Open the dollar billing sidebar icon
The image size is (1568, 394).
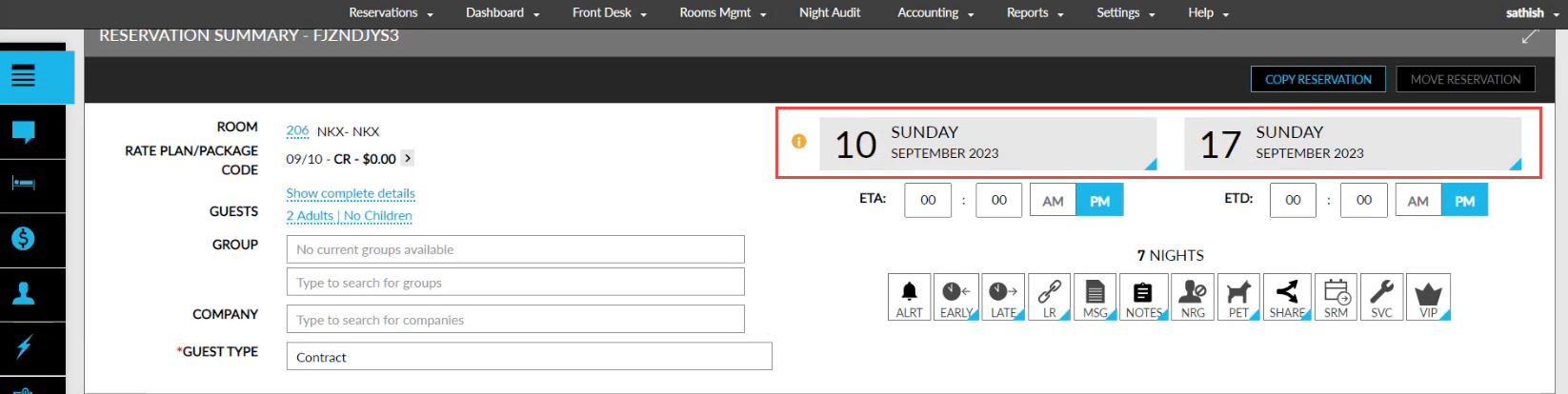tap(24, 238)
